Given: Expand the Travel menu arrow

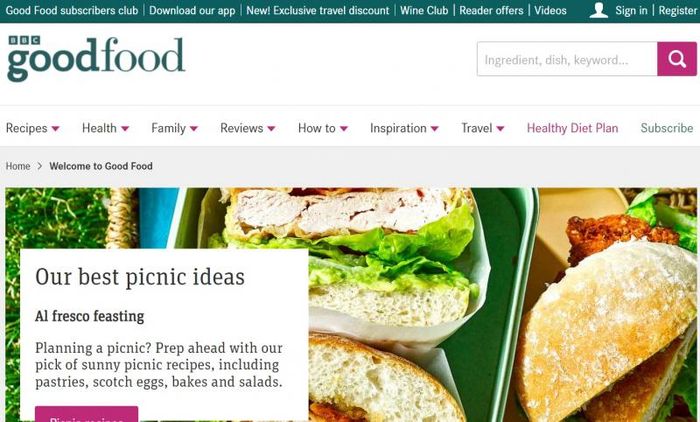Looking at the screenshot, I should point(500,129).
